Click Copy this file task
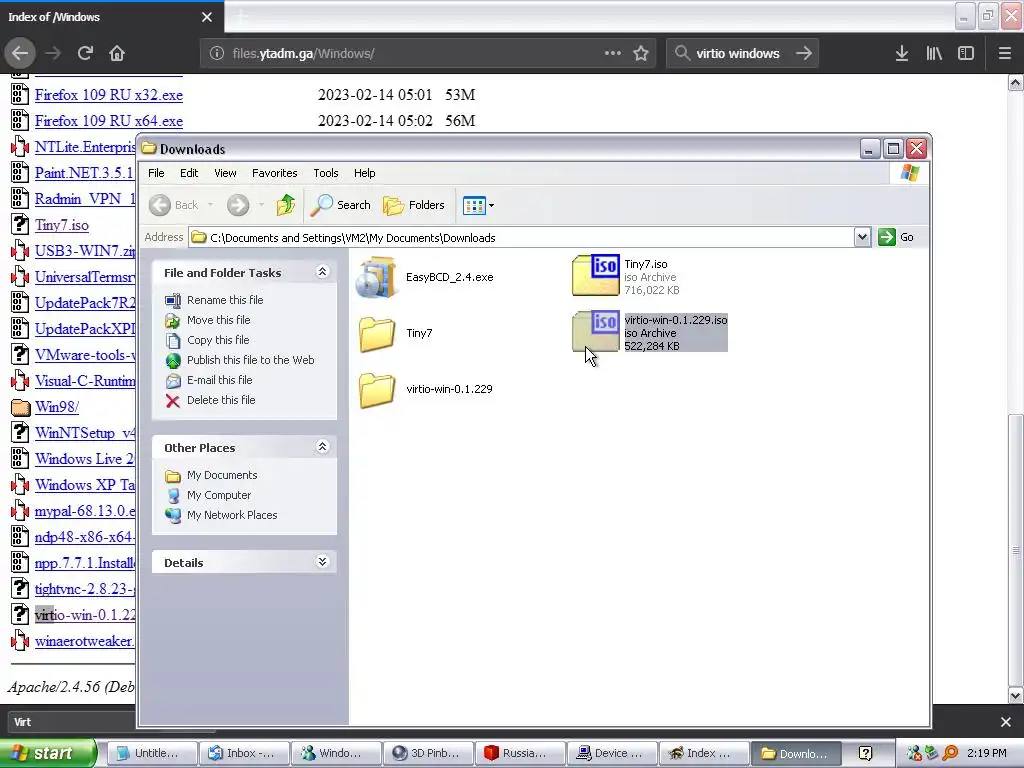The width and height of the screenshot is (1024, 768). pos(217,340)
